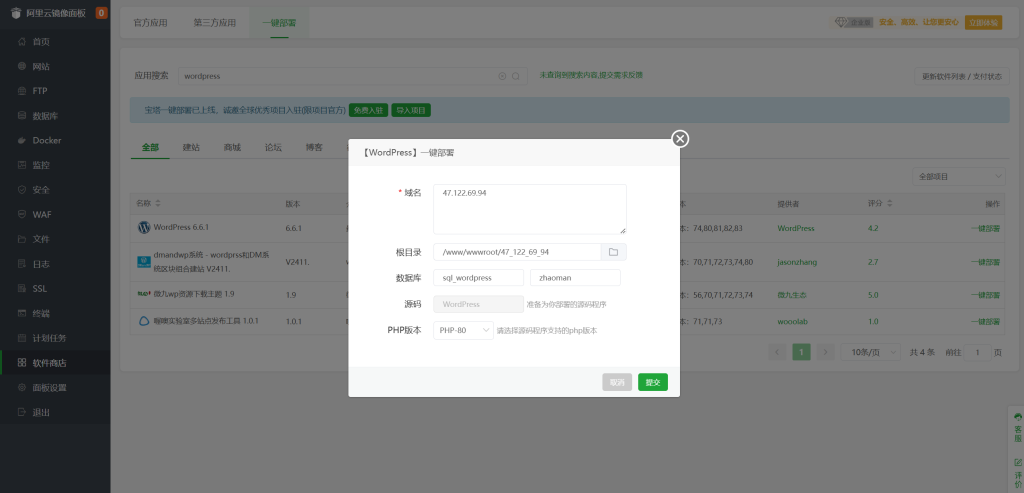The image size is (1024, 493).
Task: Open the 日志 log icon in sidebar
Action: (x=22, y=264)
